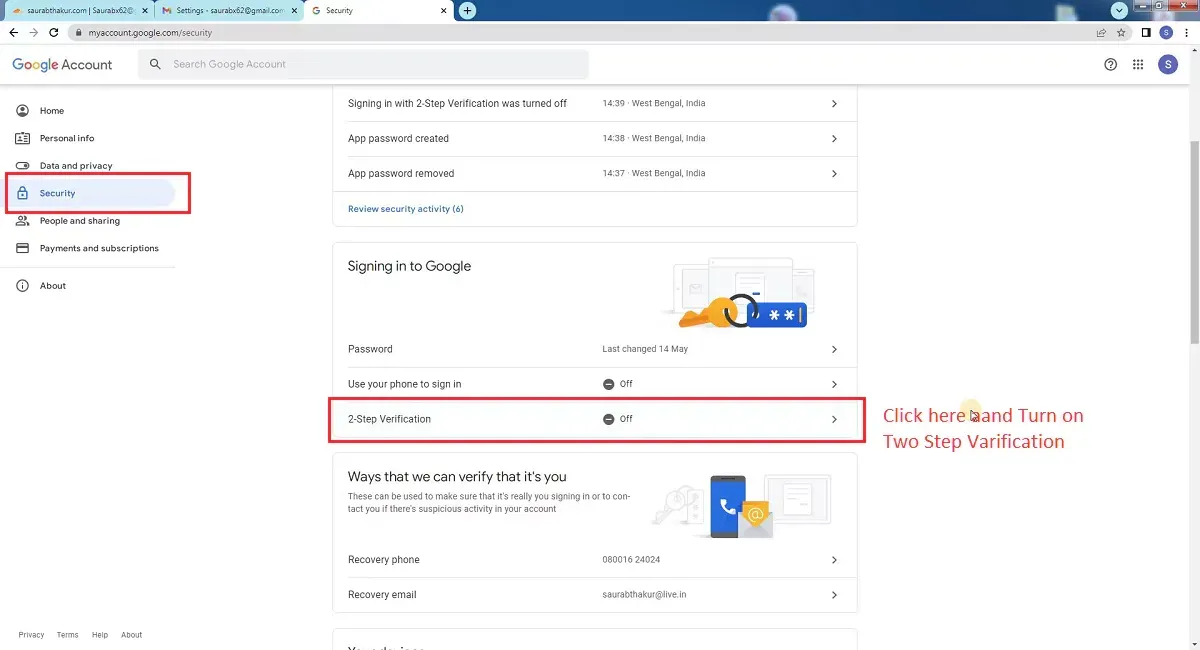Image resolution: width=1200 pixels, height=650 pixels.
Task: Open Use your phone to sign in chevron
Action: (x=834, y=384)
